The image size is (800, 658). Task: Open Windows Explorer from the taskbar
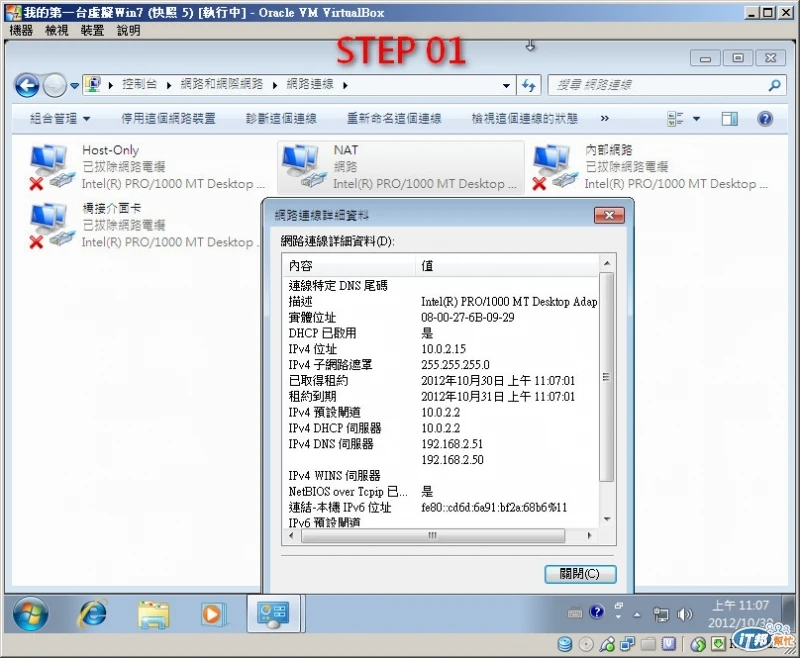(x=153, y=614)
